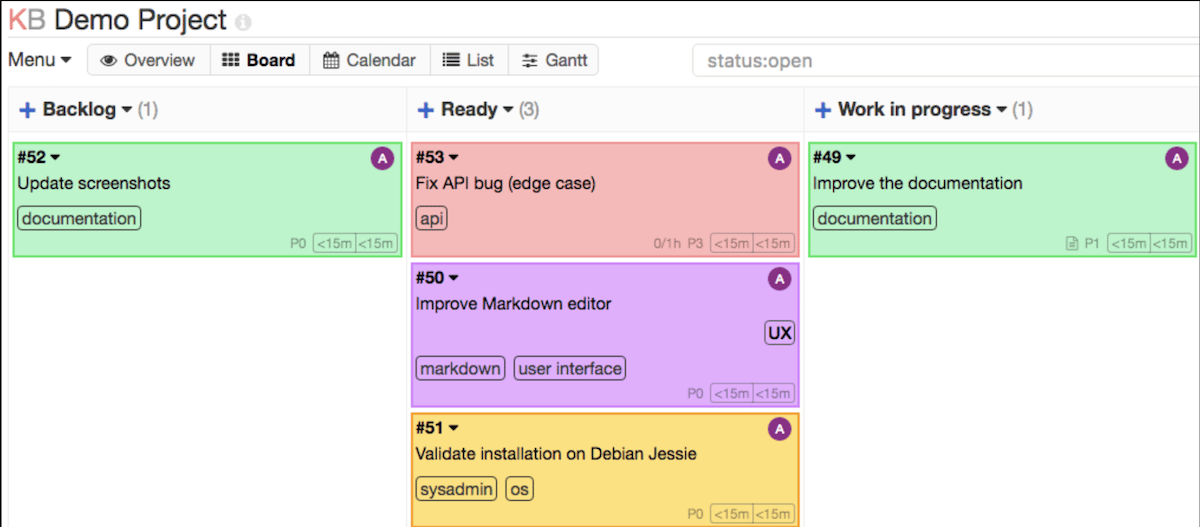Expand the Ready column dropdown
This screenshot has height=527, width=1200.
click(x=508, y=110)
